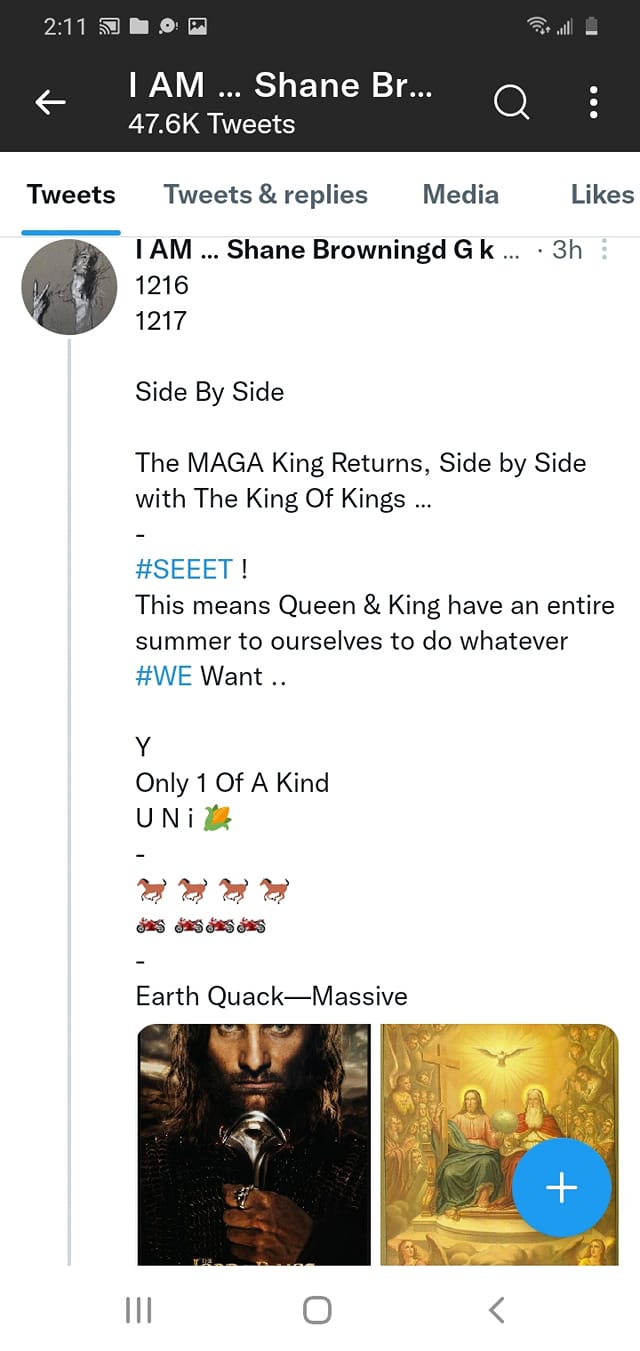Tap the tweet author name
The image size is (640, 1351).
pos(315,250)
